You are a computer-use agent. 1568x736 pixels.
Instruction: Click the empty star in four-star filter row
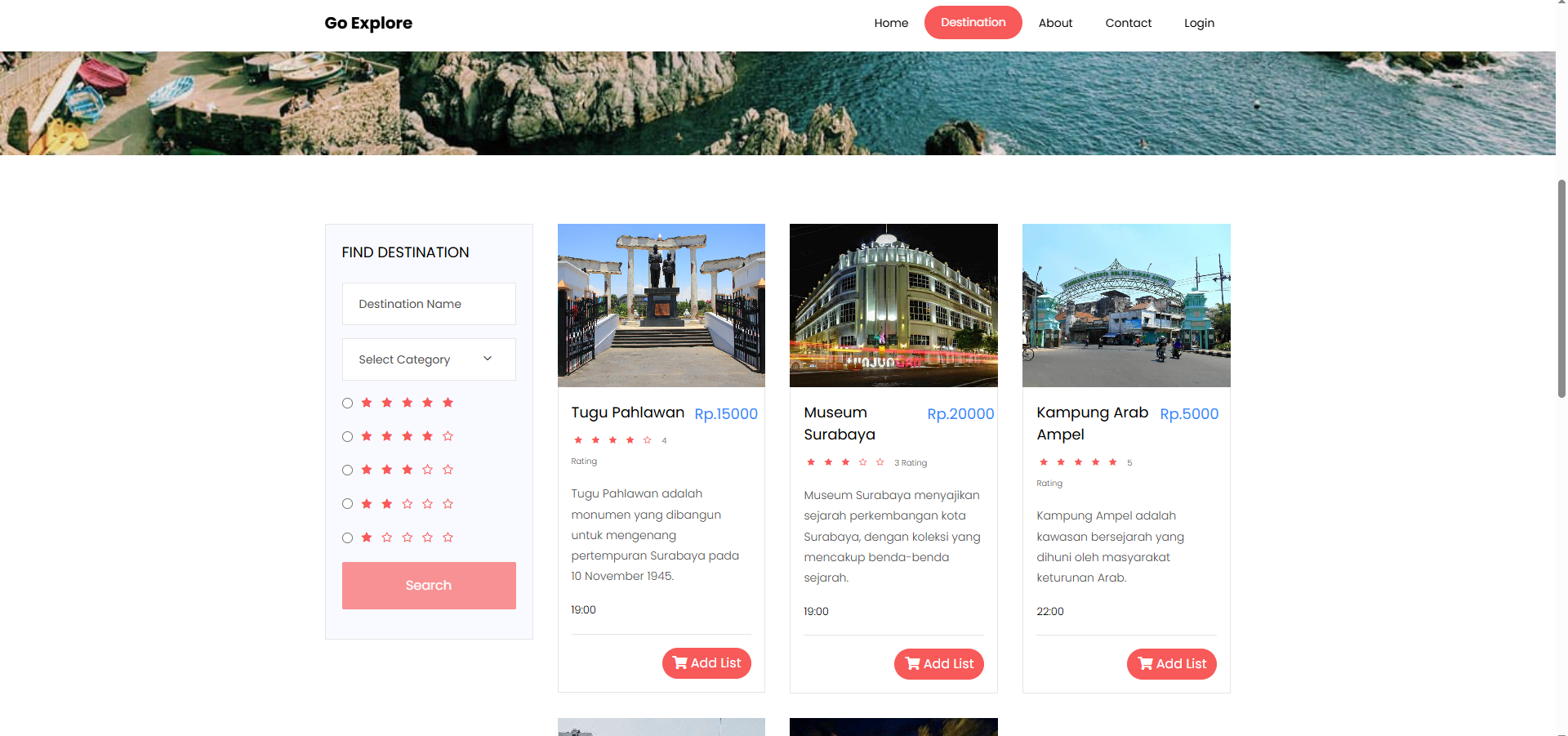coord(448,436)
